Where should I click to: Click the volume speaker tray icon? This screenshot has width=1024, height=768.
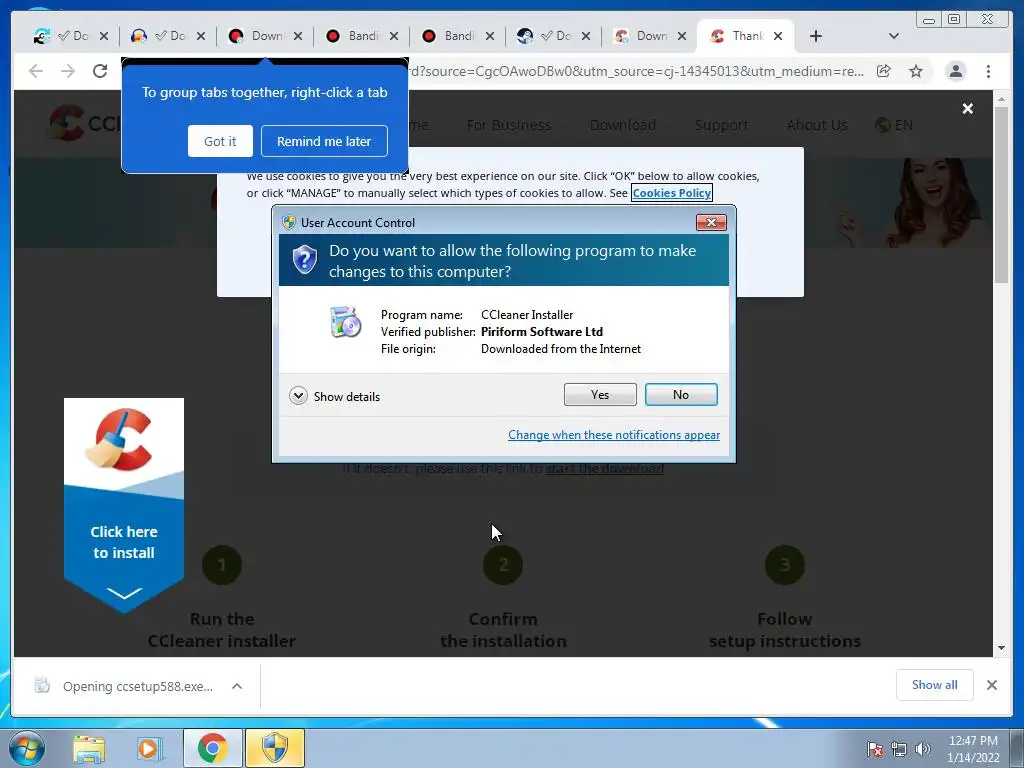922,749
